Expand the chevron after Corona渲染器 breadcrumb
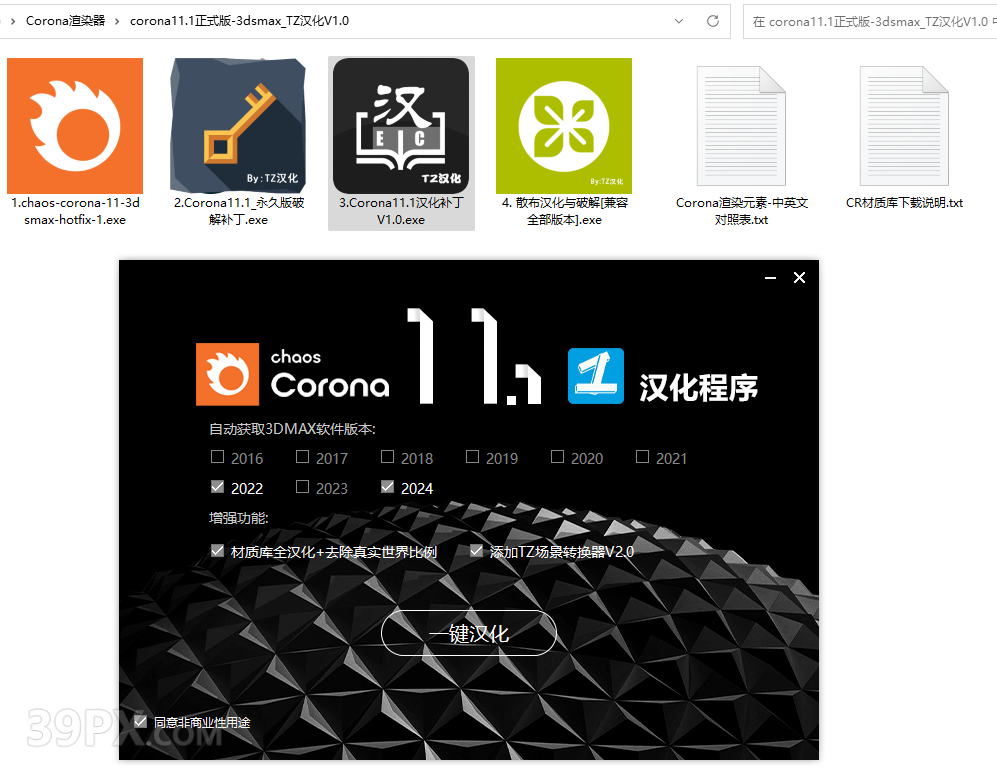 [117, 22]
